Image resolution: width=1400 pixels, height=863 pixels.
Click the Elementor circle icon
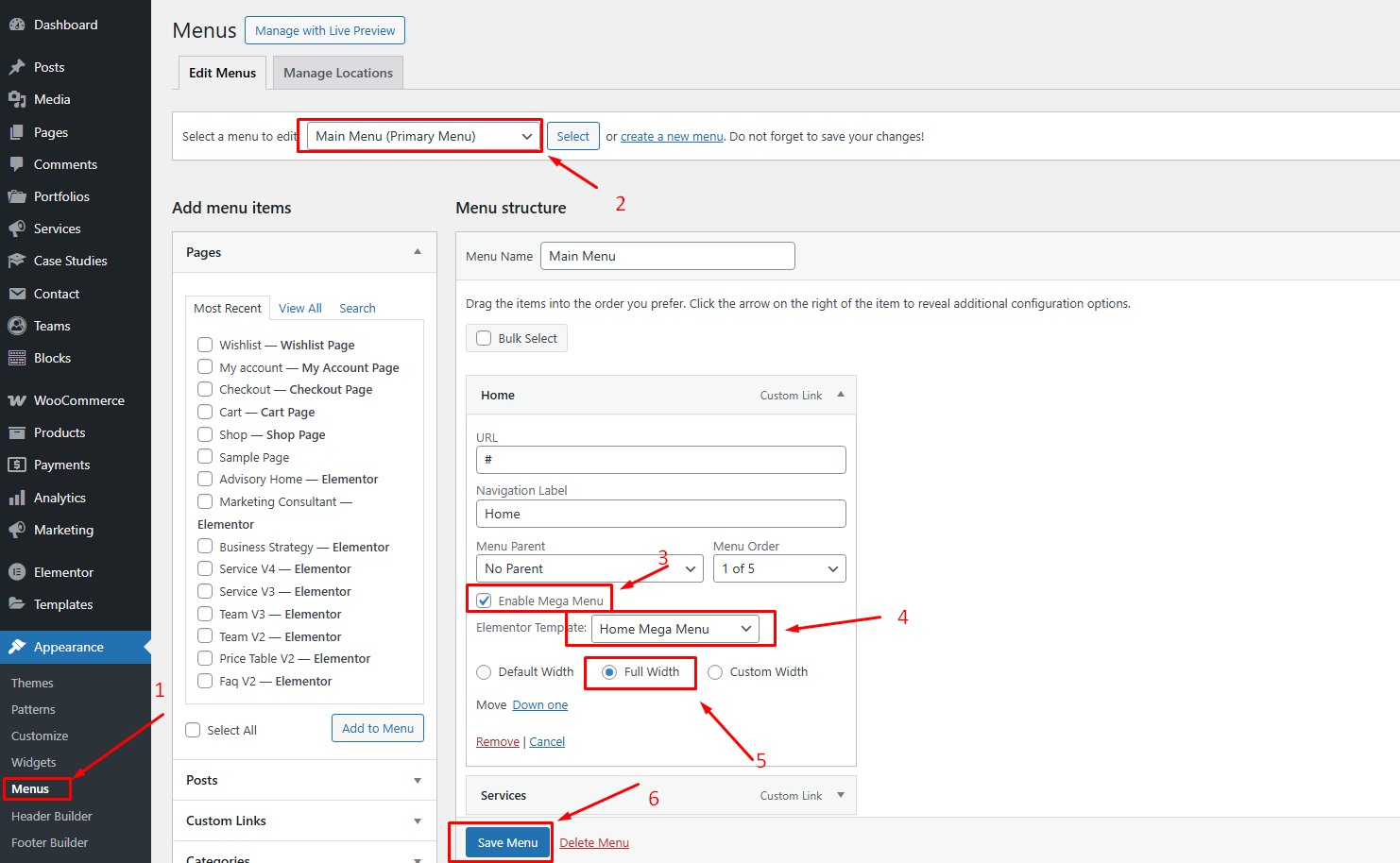[x=17, y=572]
